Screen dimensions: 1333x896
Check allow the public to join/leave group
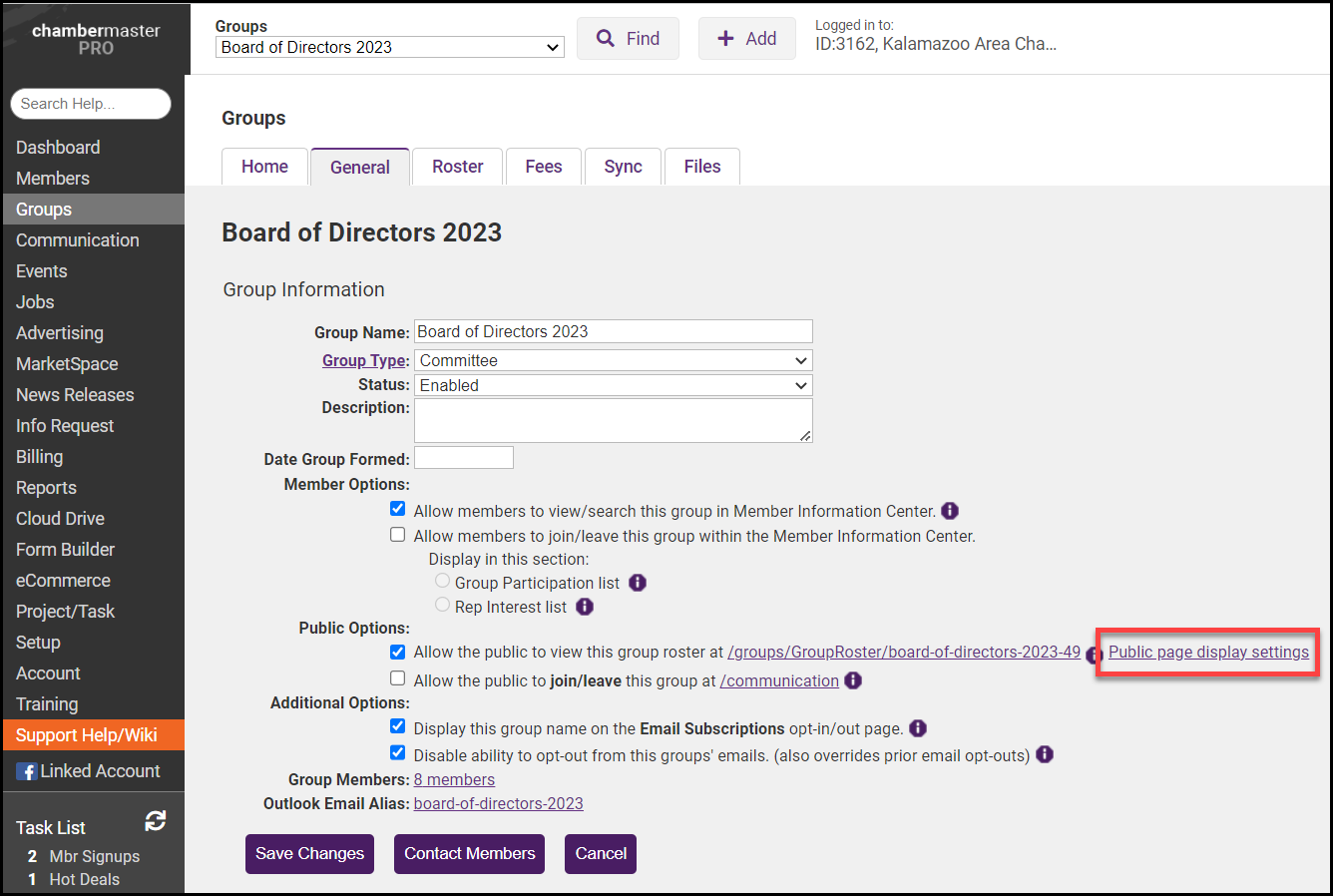click(398, 678)
